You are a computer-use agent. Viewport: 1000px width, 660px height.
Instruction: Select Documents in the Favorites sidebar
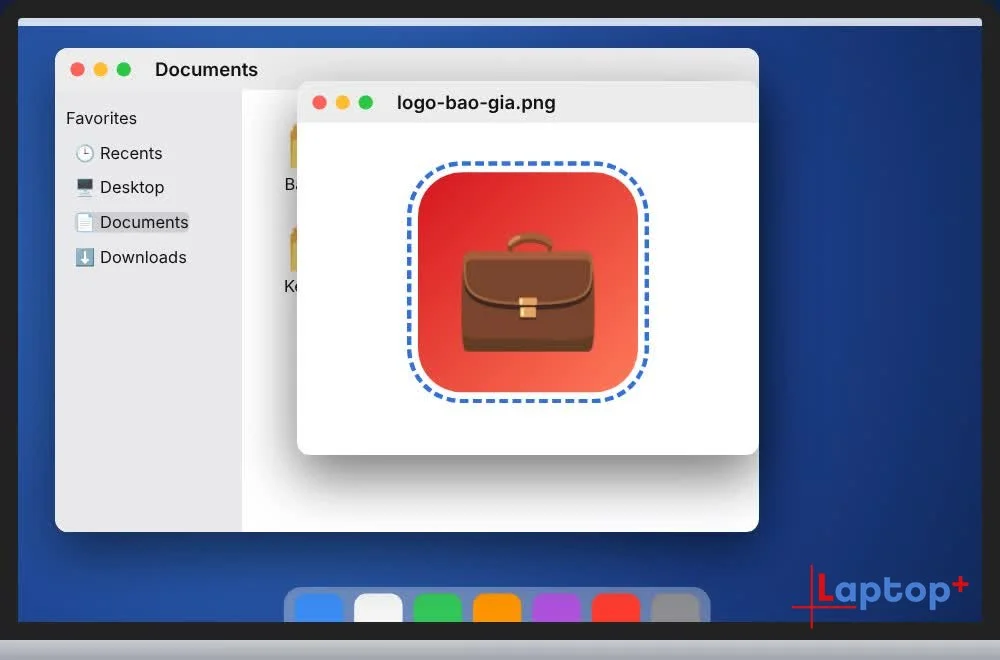pos(132,222)
